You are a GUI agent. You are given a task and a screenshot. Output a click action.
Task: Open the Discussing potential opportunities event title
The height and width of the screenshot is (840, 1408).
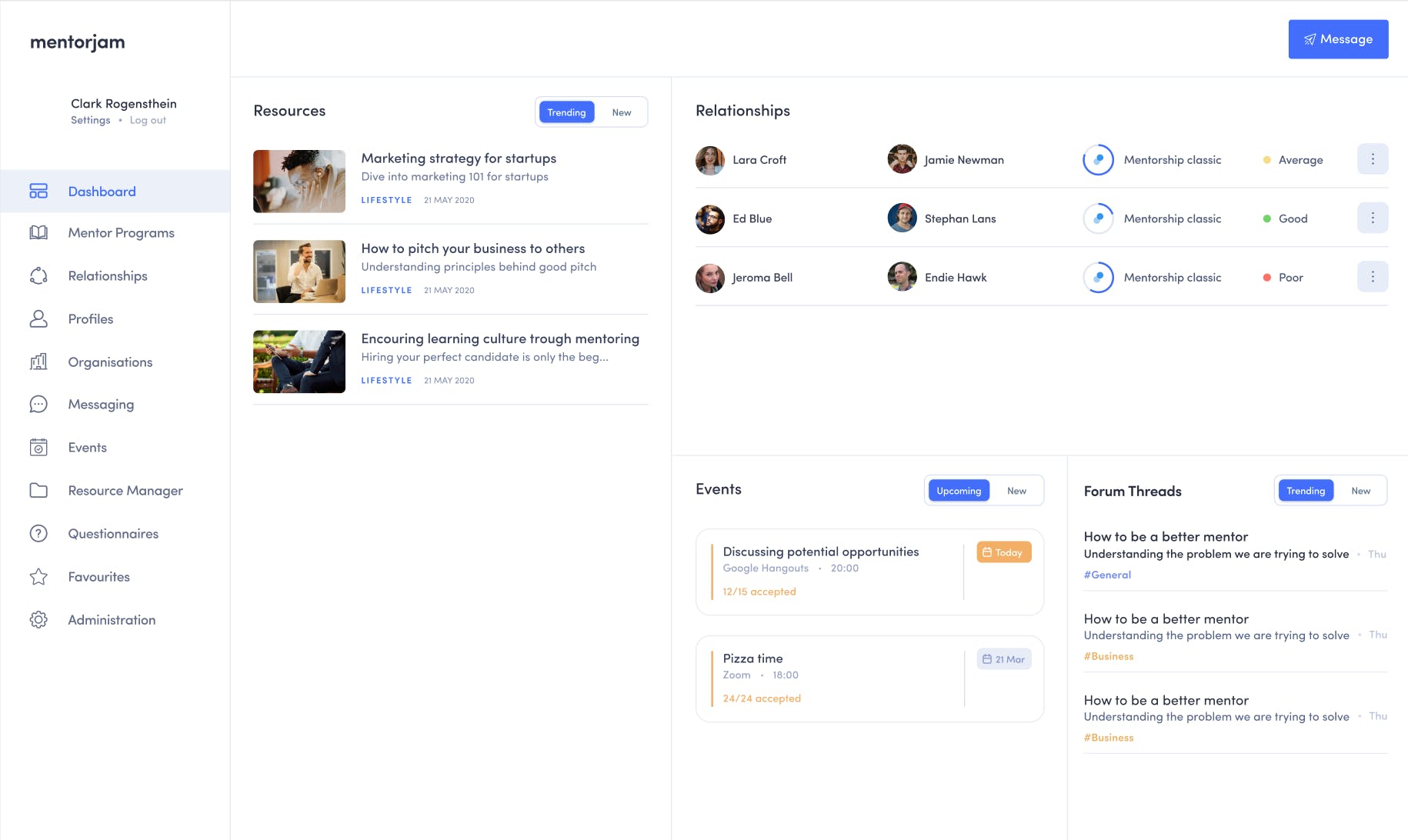coord(821,552)
